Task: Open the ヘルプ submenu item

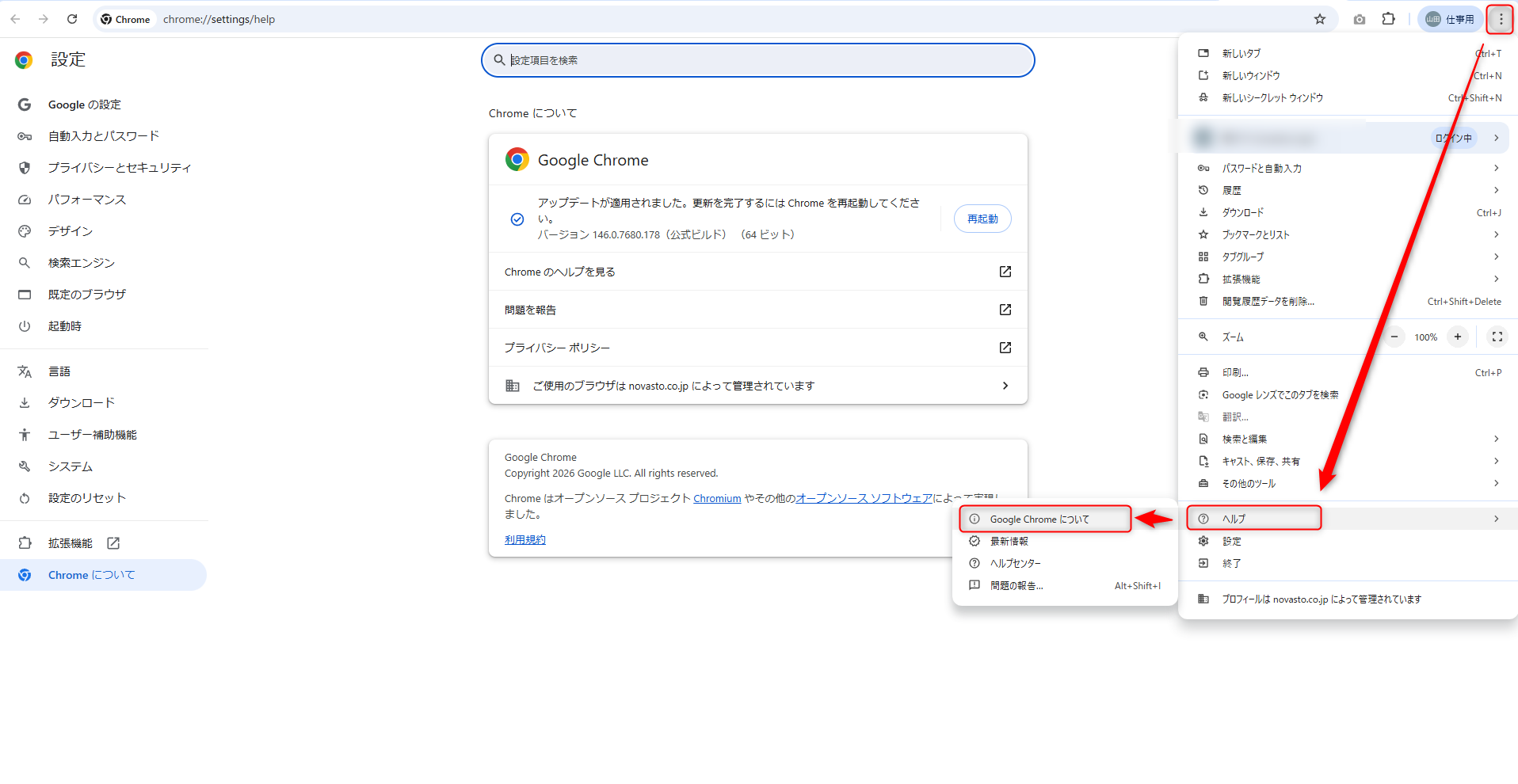Action: 1348,519
